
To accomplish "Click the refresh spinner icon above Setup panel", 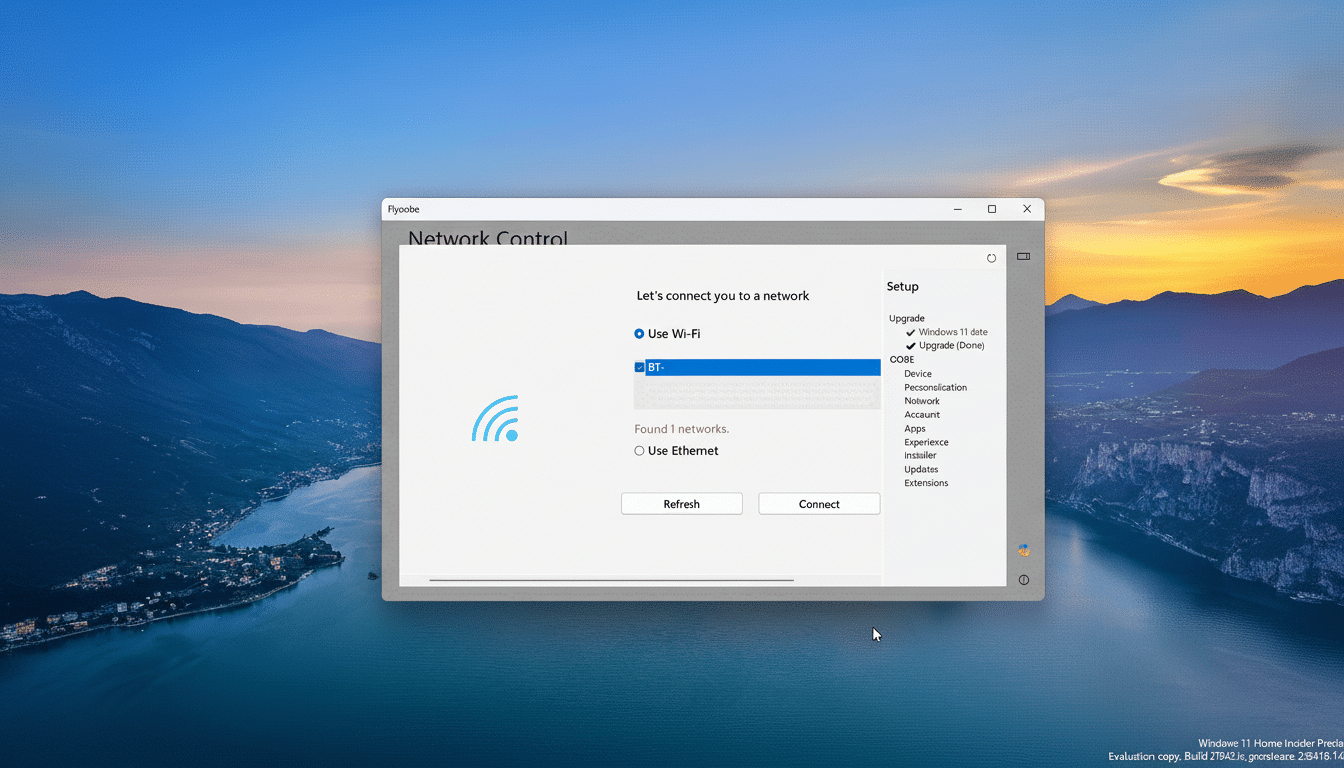I will tap(991, 257).
